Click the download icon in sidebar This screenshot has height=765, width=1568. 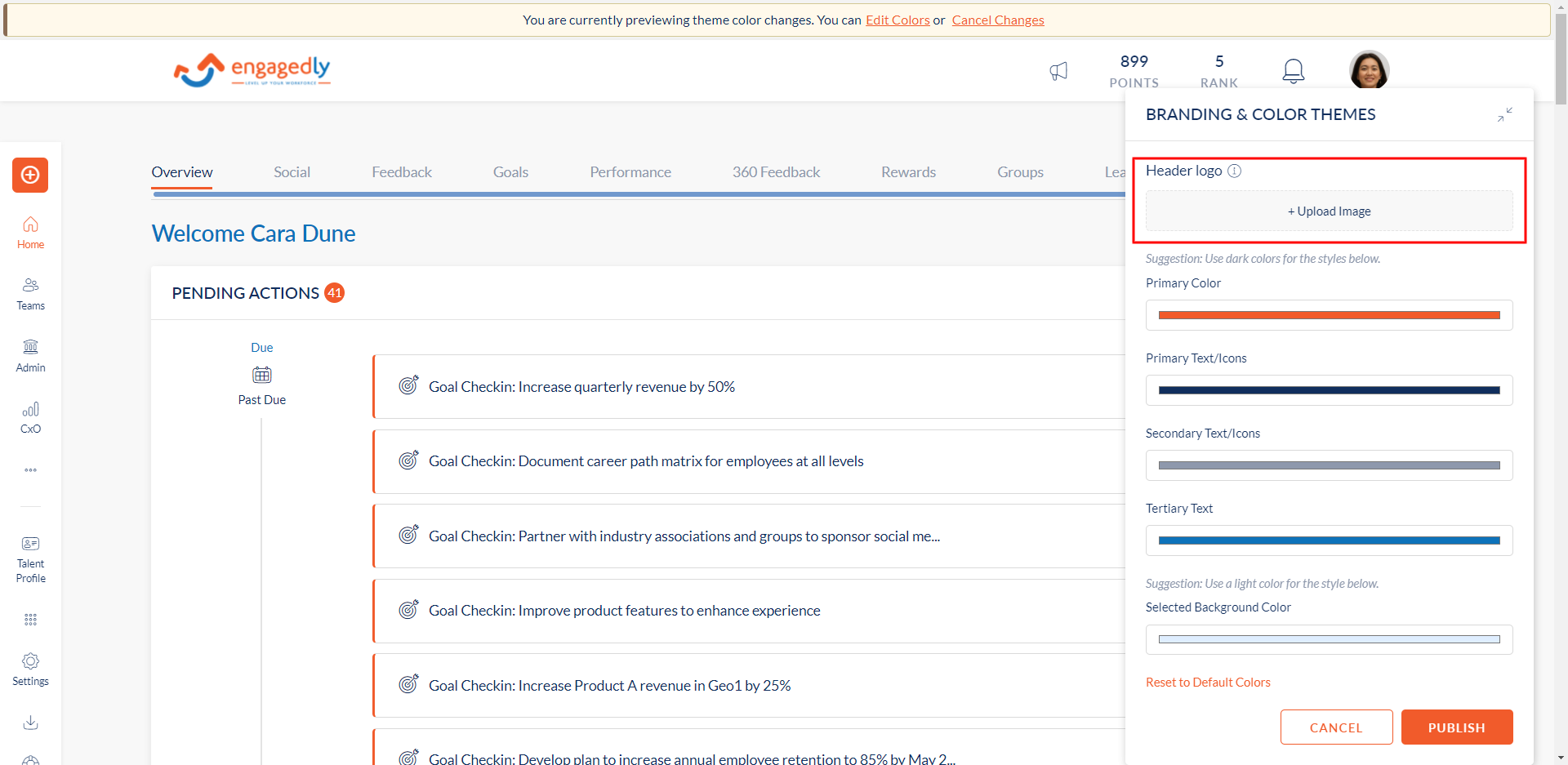(x=30, y=723)
